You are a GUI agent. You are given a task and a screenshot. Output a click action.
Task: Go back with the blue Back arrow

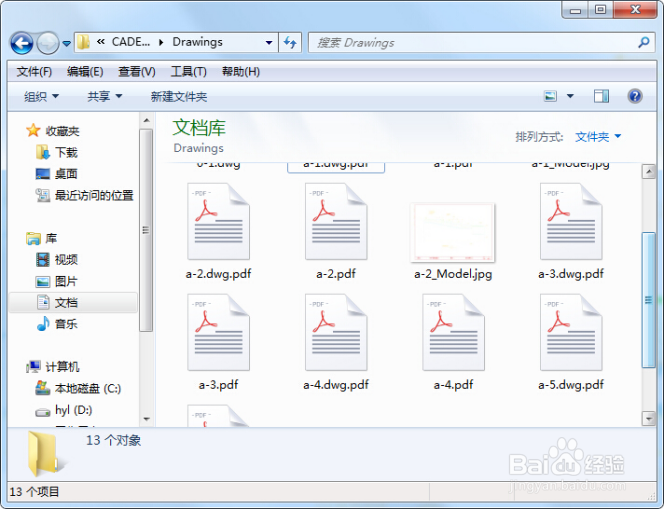(22, 43)
